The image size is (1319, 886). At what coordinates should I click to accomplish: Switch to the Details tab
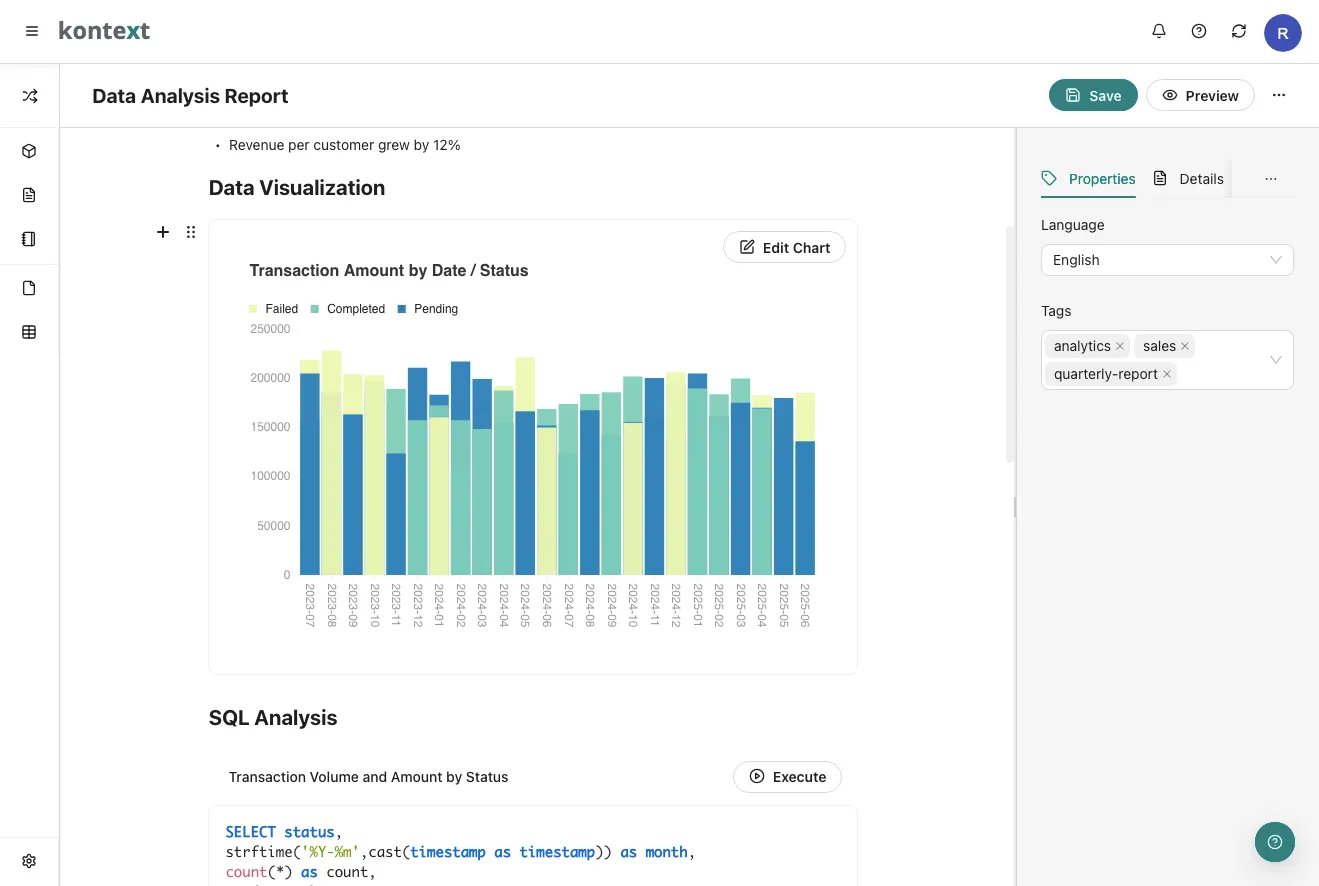[1189, 179]
